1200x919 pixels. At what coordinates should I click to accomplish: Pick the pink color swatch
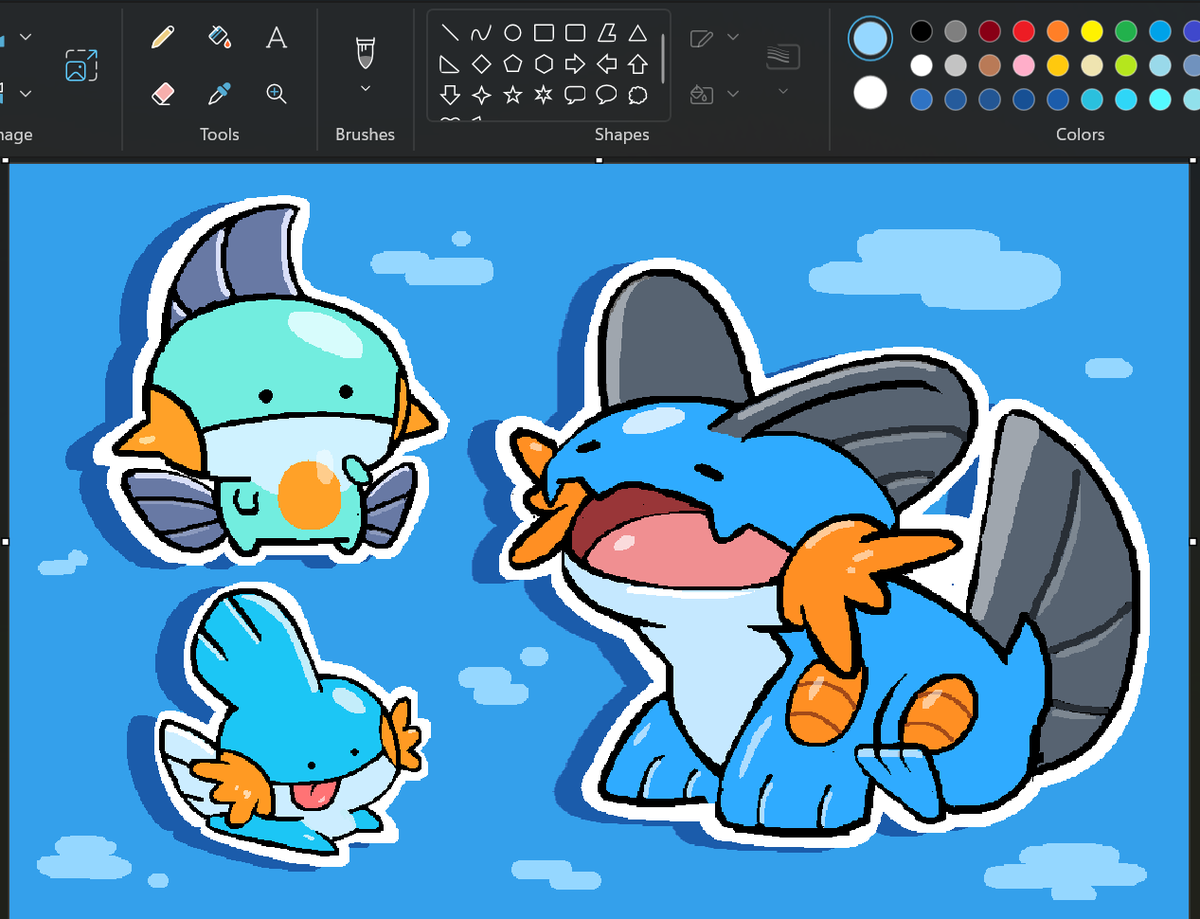click(1023, 66)
